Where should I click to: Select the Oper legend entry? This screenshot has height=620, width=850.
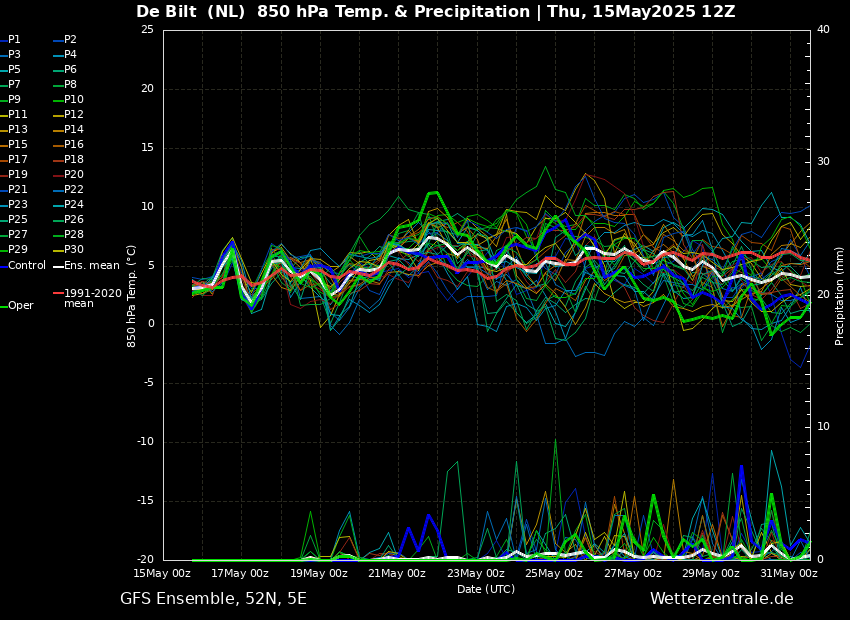pos(20,306)
